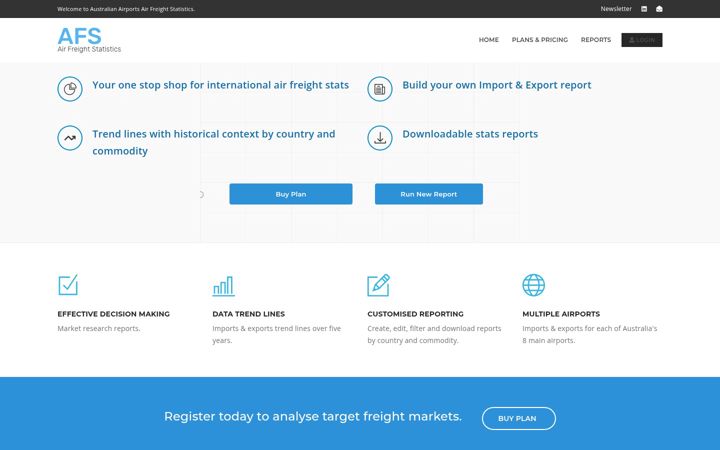720x450 pixels.
Task: Click the outlined BUY PLAN button in banner
Action: click(x=518, y=418)
